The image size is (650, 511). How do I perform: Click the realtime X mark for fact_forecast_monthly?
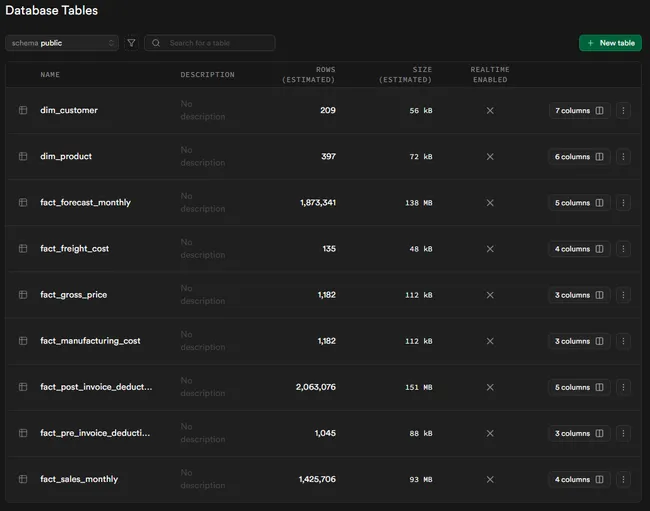490,203
